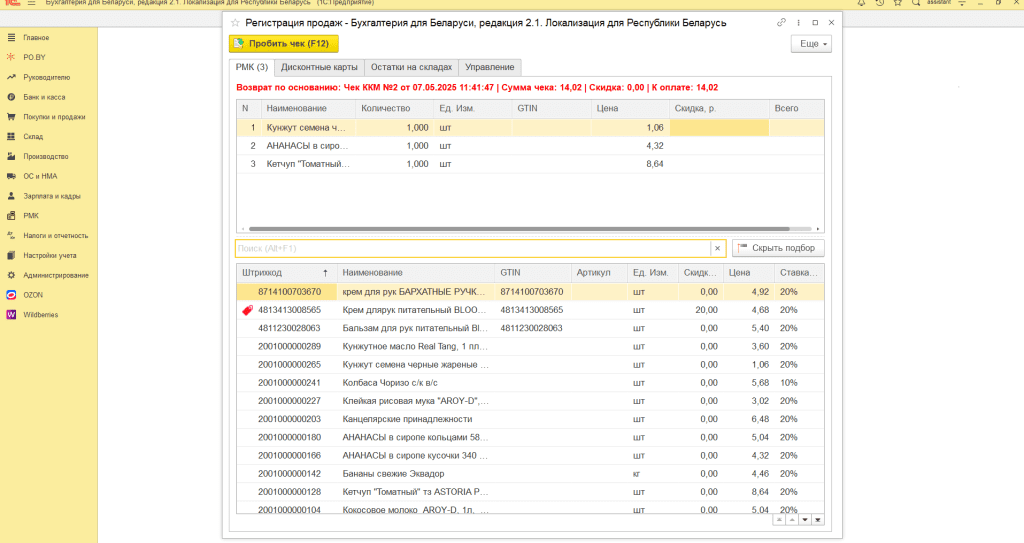This screenshot has height=543, width=1024.
Task: Select крем для рук БАРХАТНЫЕ РУЧК… product
Action: click(530, 292)
